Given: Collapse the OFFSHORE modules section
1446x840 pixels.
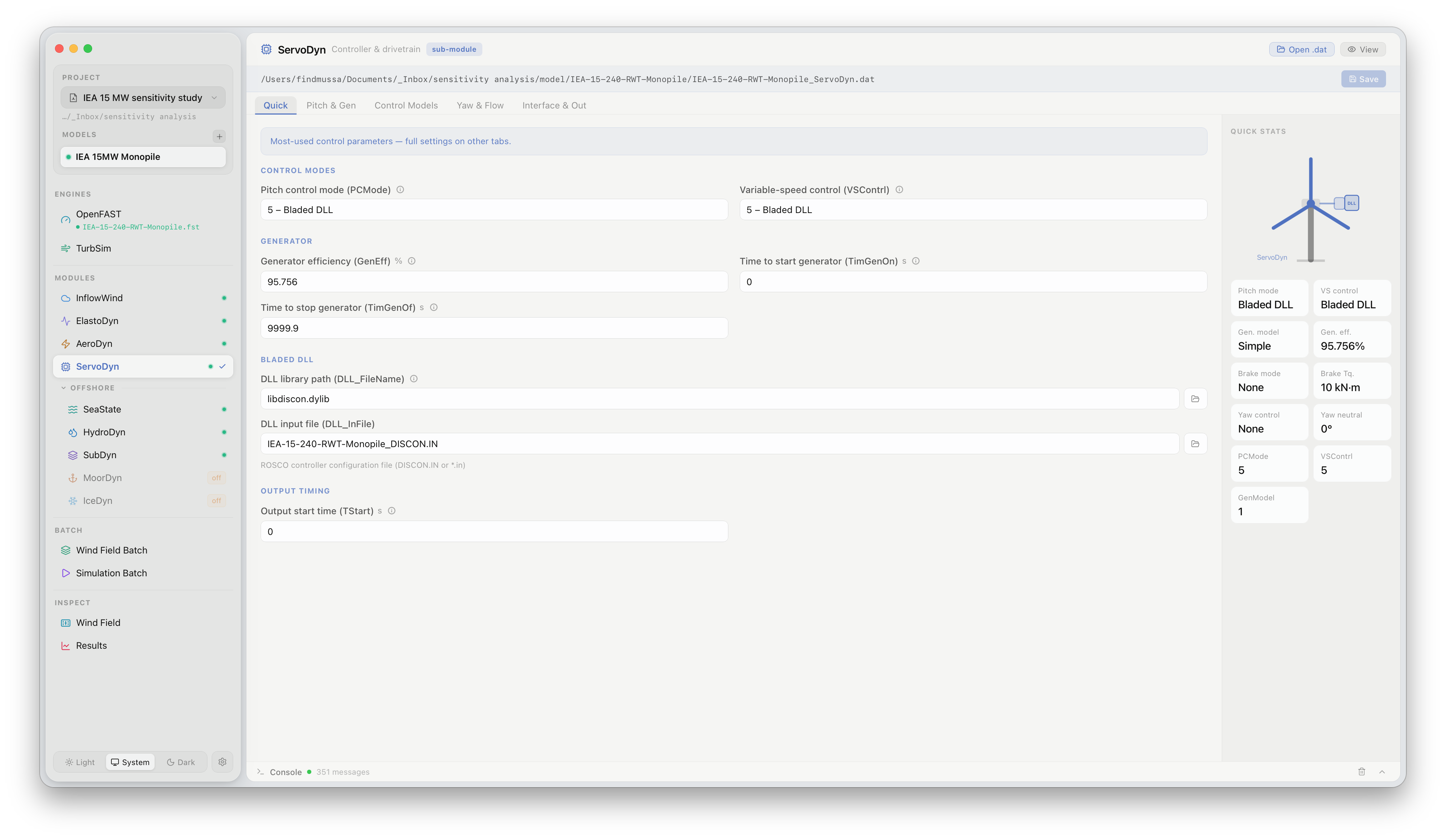Looking at the screenshot, I should (64, 388).
